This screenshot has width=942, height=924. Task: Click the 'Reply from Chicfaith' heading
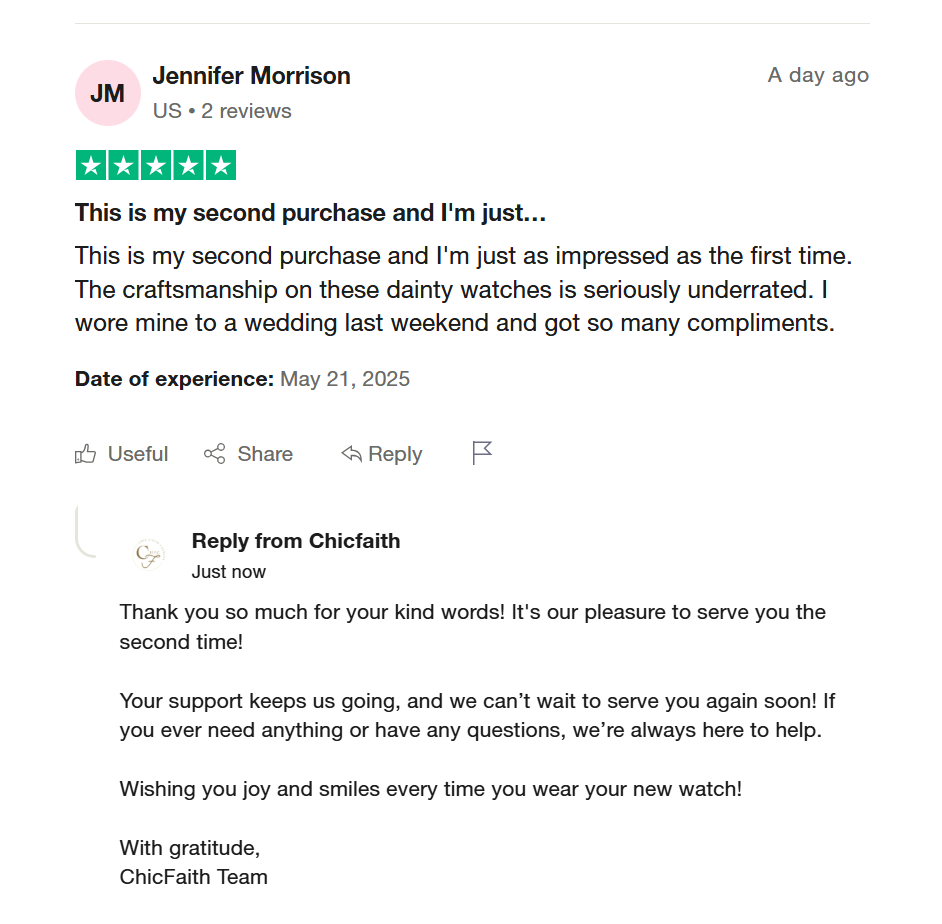296,541
